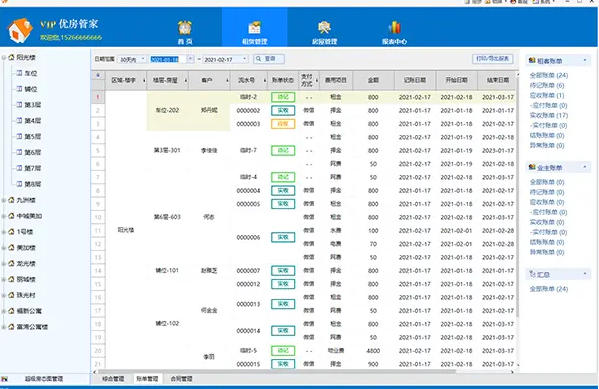This screenshot has width=599, height=389.
Task: Switch to the 账单管理 bottom tab
Action: point(147,379)
